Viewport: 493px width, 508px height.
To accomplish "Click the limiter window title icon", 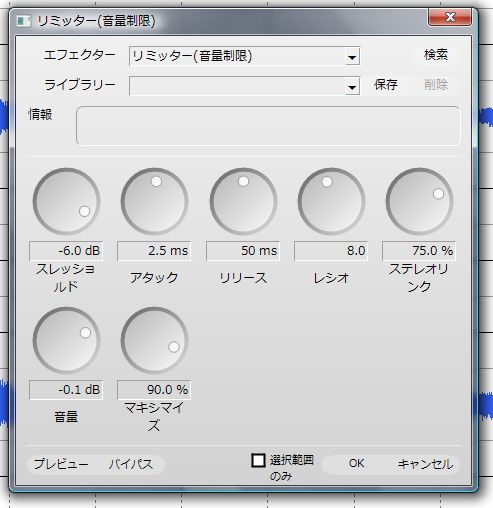I will tap(23, 21).
